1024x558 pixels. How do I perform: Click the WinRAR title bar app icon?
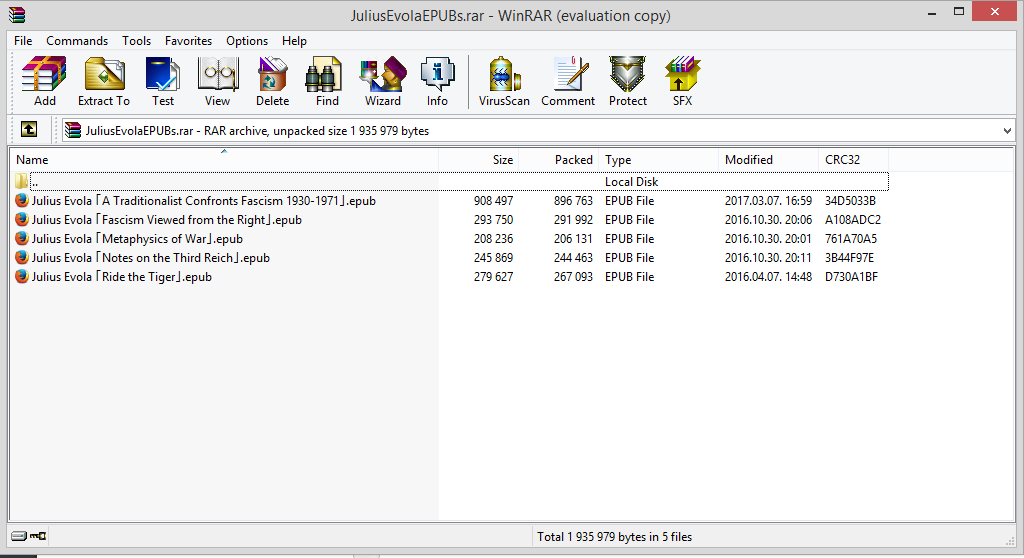pos(17,14)
